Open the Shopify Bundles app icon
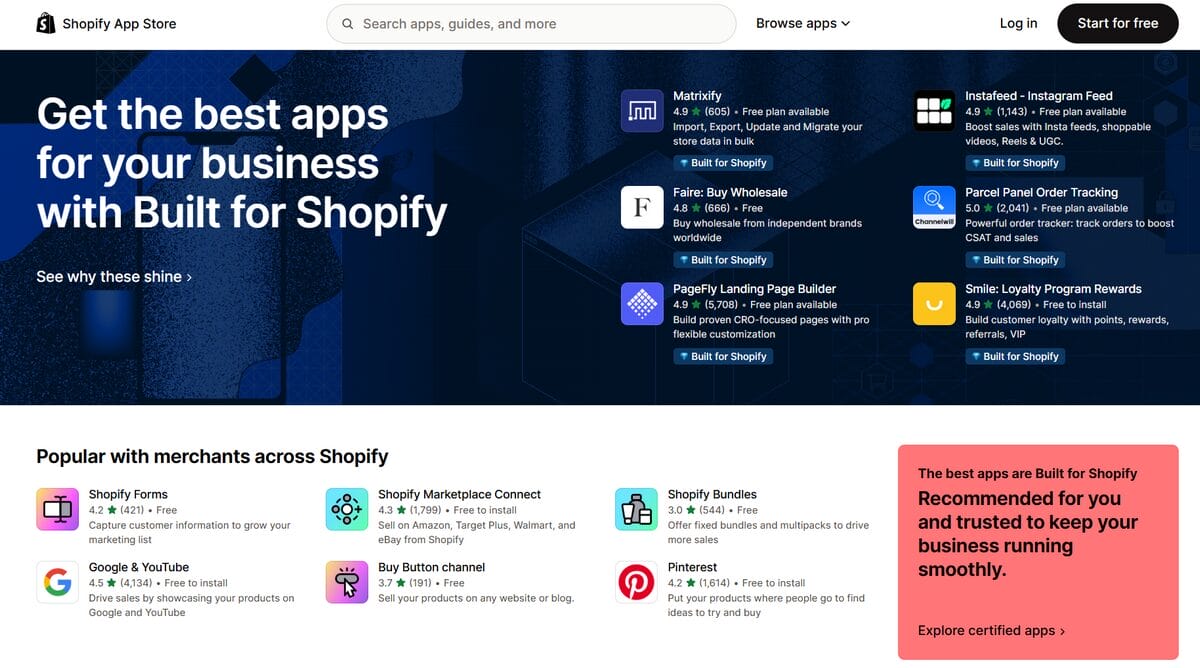1200x668 pixels. [635, 509]
